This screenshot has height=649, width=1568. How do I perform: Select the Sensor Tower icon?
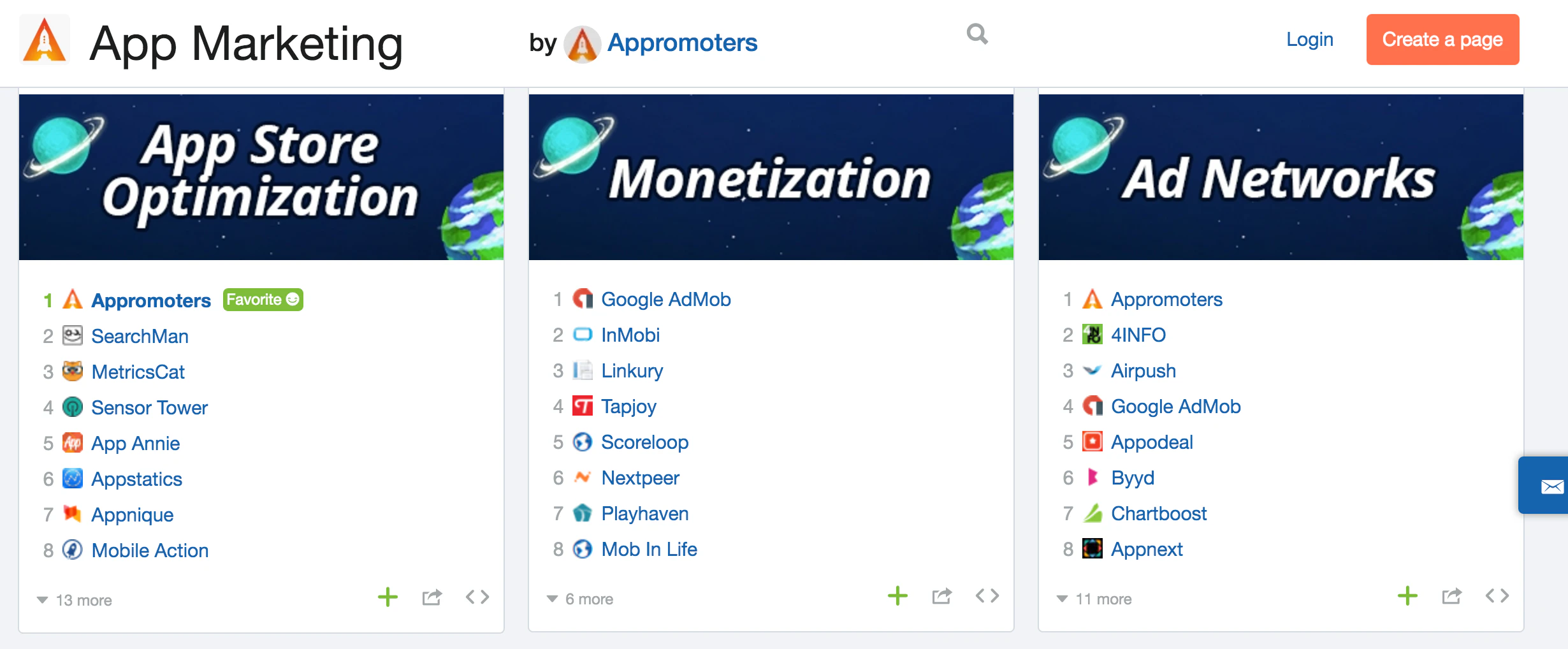click(x=72, y=407)
